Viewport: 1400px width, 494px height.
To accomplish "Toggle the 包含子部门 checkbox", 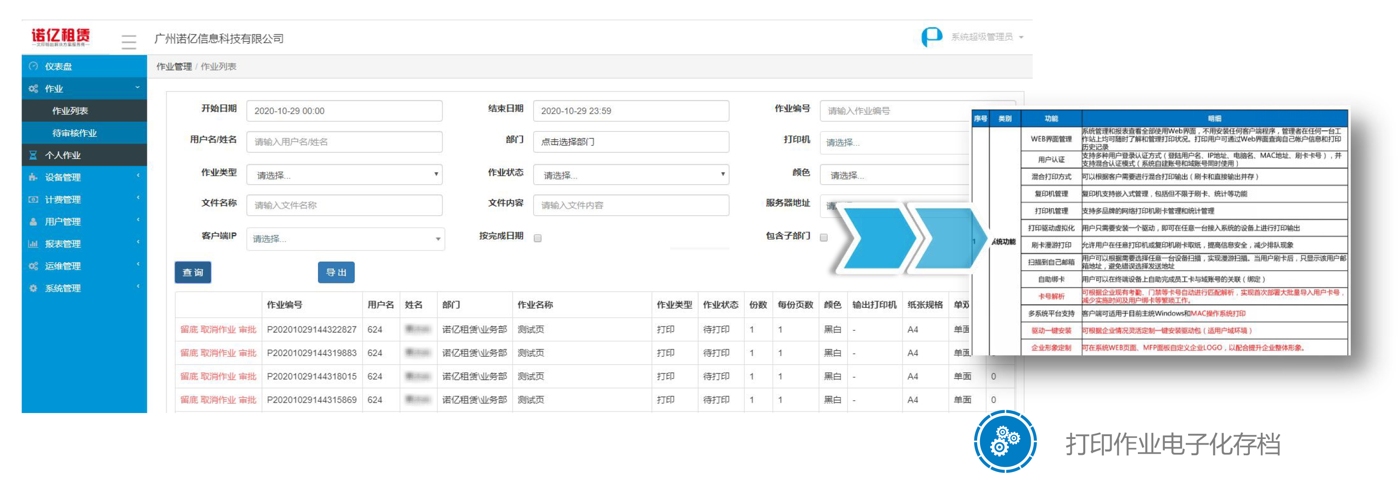I will (x=824, y=238).
